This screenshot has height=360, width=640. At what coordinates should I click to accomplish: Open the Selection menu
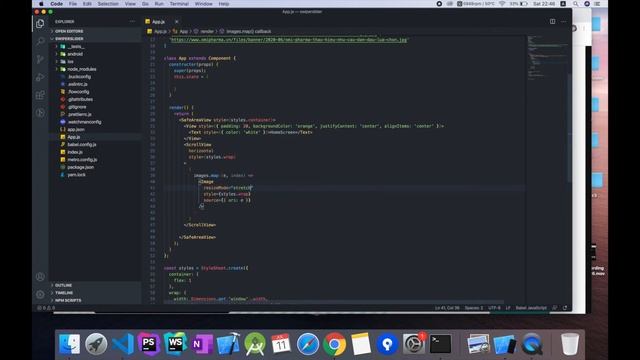click(108, 4)
